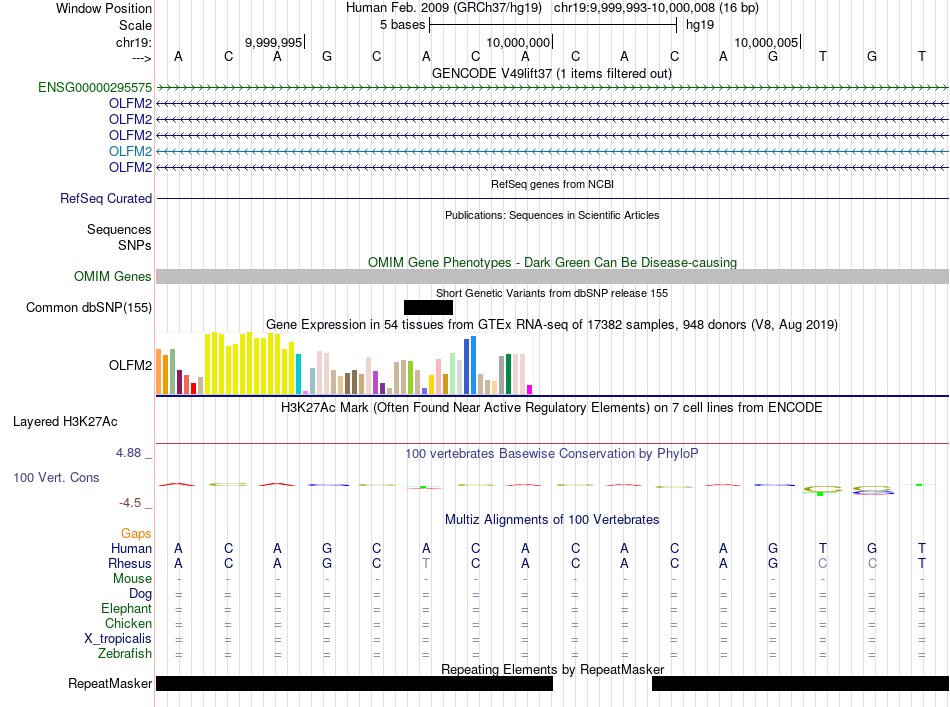Viewport: 950px width, 707px height.
Task: Click the 10,000,000 coordinate marker
Action: point(518,42)
